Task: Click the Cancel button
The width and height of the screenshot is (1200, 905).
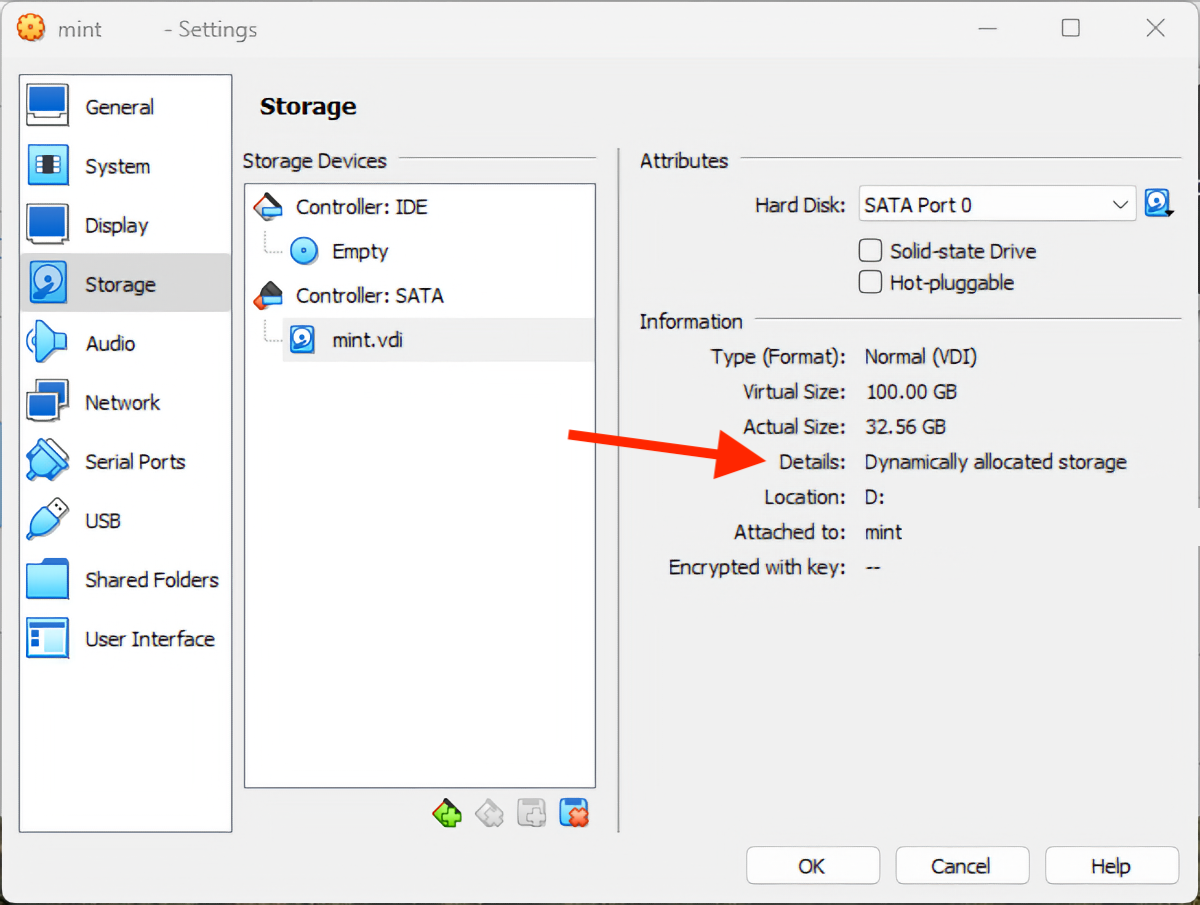Action: click(x=962, y=866)
